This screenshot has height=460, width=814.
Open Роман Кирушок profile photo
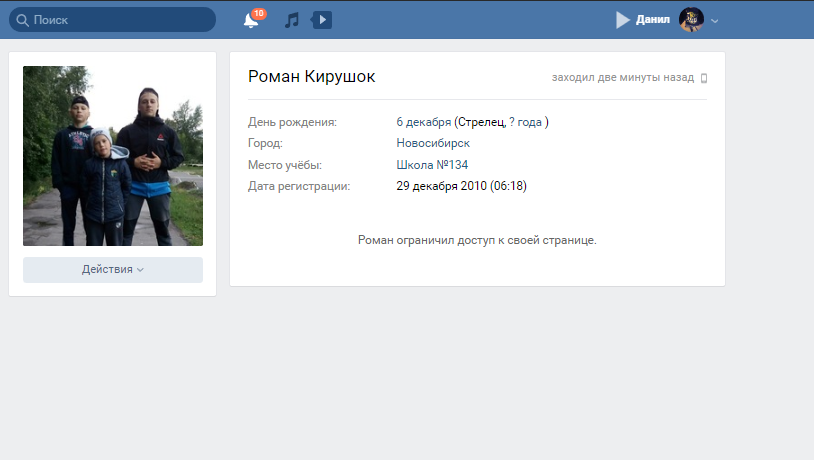pos(113,156)
